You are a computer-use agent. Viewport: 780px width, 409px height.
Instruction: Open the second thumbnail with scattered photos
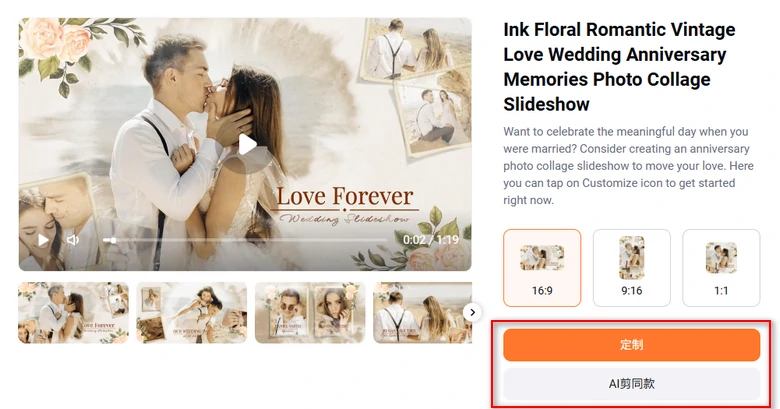coord(192,312)
